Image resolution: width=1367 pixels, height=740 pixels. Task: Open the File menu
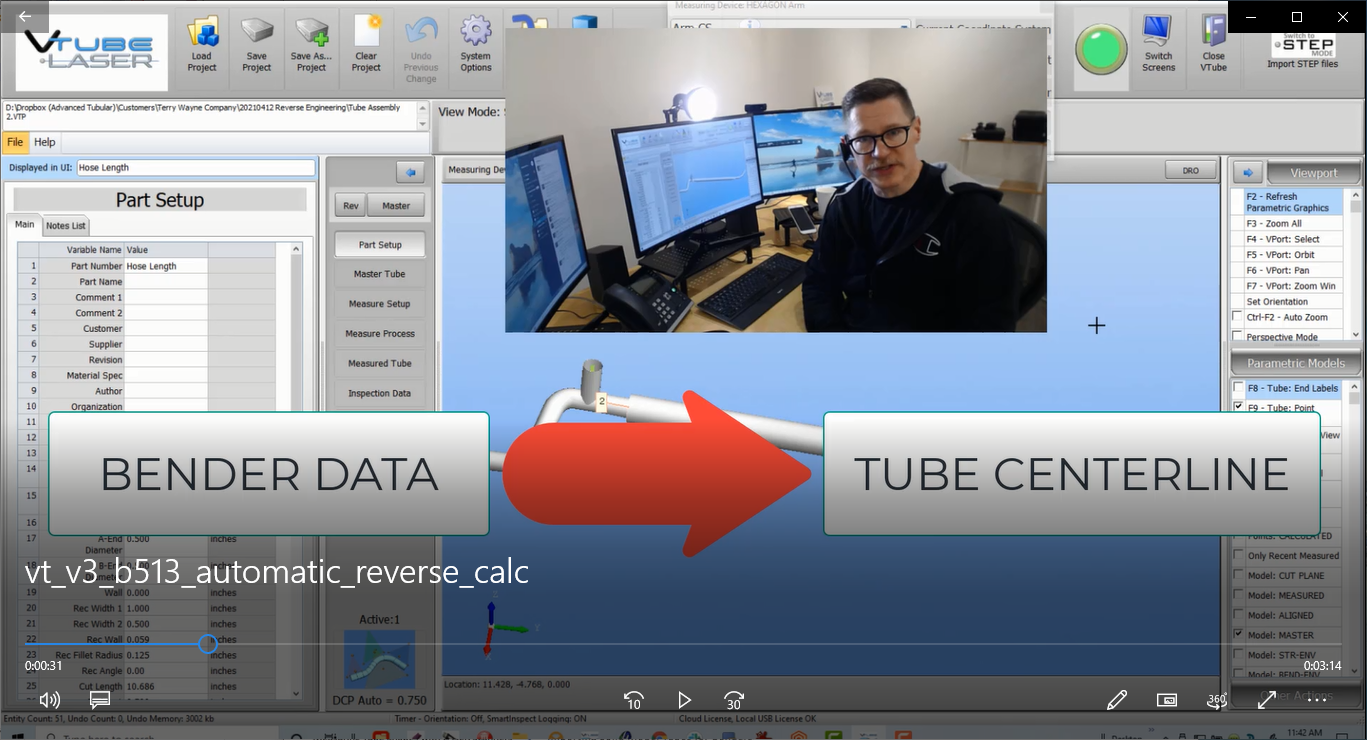[15, 142]
